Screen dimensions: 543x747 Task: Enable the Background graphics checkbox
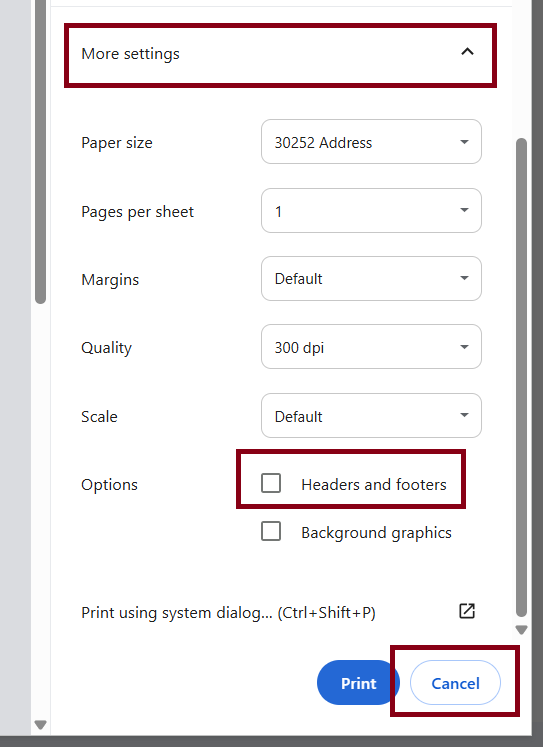coord(271,531)
